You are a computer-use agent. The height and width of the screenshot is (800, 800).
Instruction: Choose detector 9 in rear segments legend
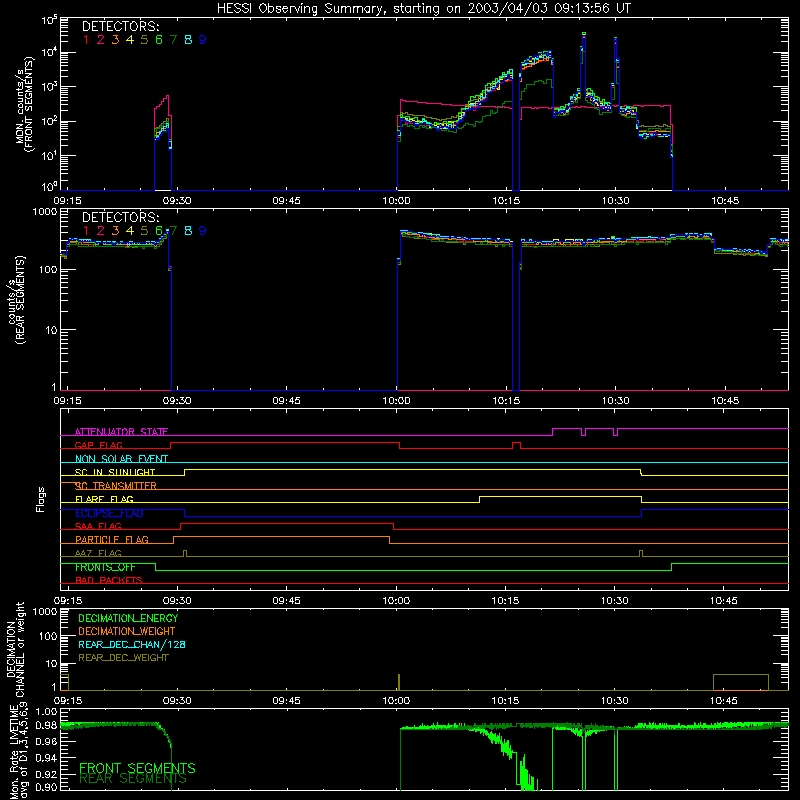pyautogui.click(x=203, y=231)
